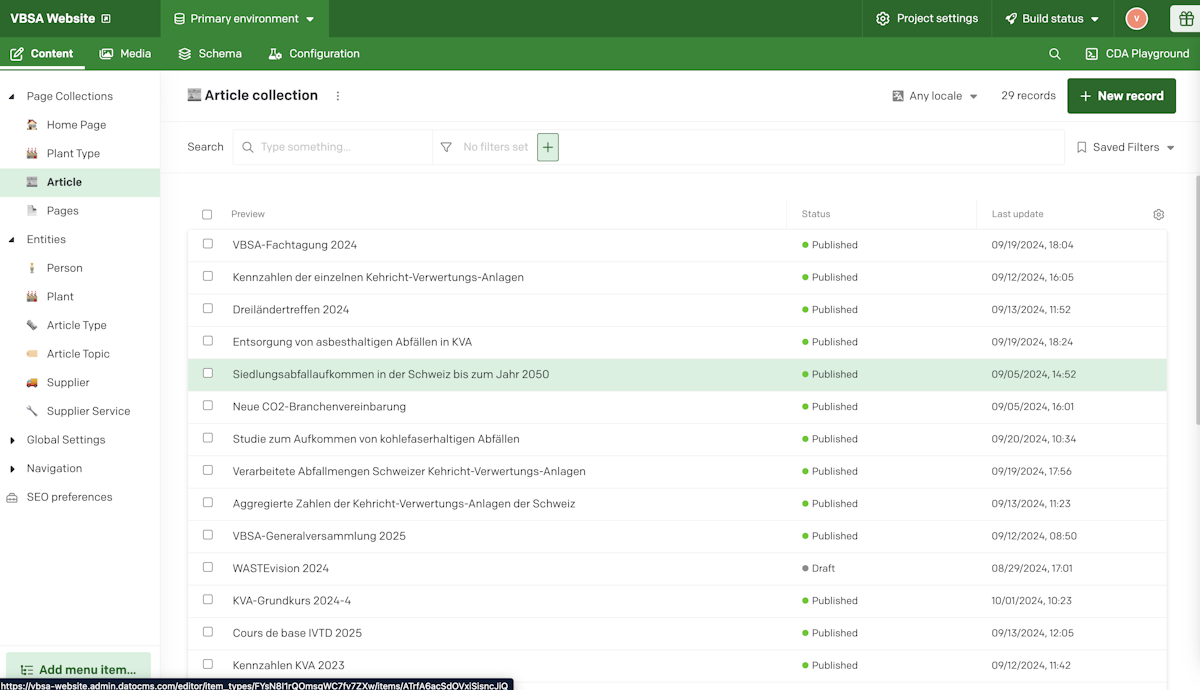The height and width of the screenshot is (690, 1200).
Task: Click the locale icon beside Any locale
Action: [x=898, y=96]
